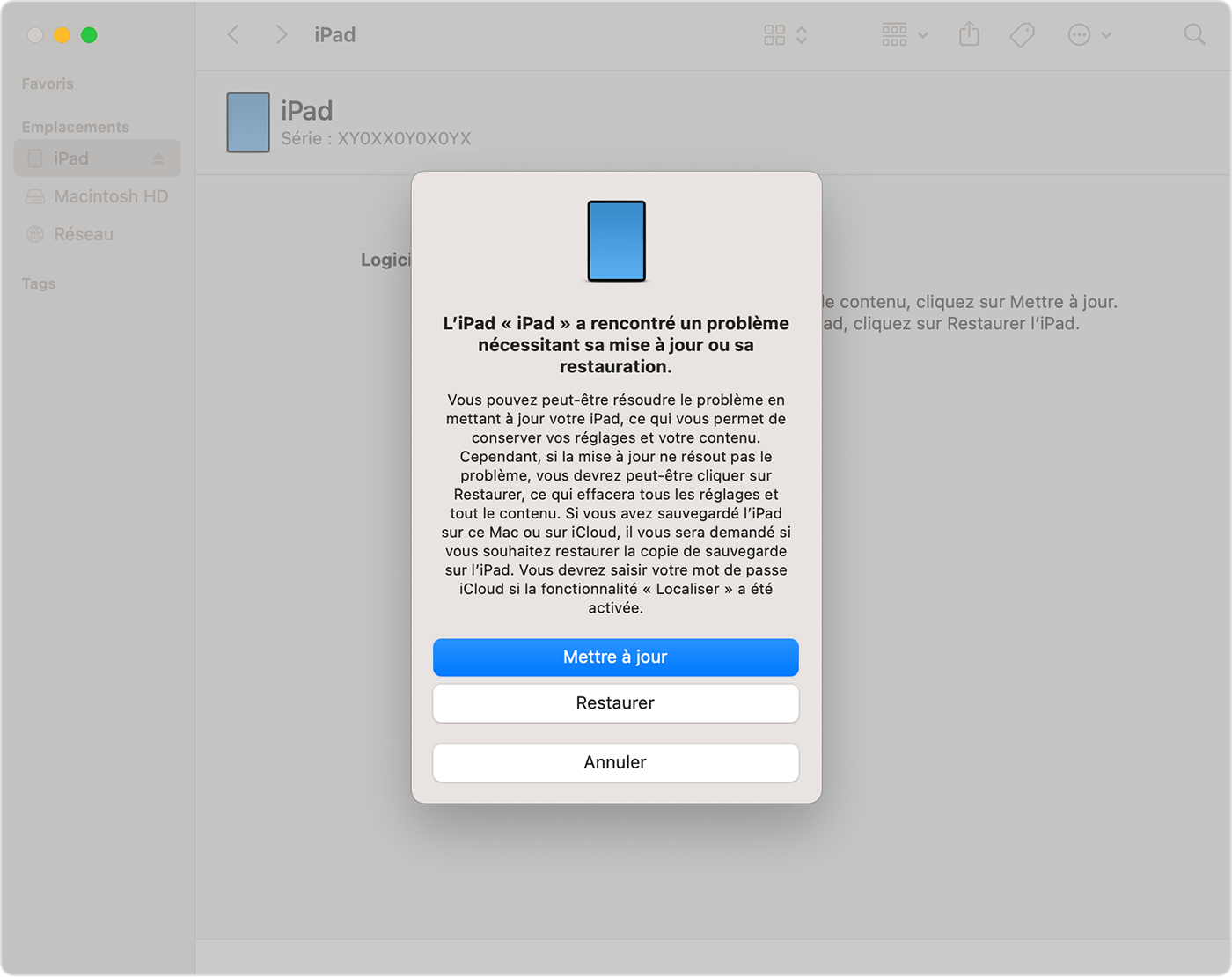Click Mettre à jour to update the iPad
The height and width of the screenshot is (977, 1232).
(x=615, y=657)
